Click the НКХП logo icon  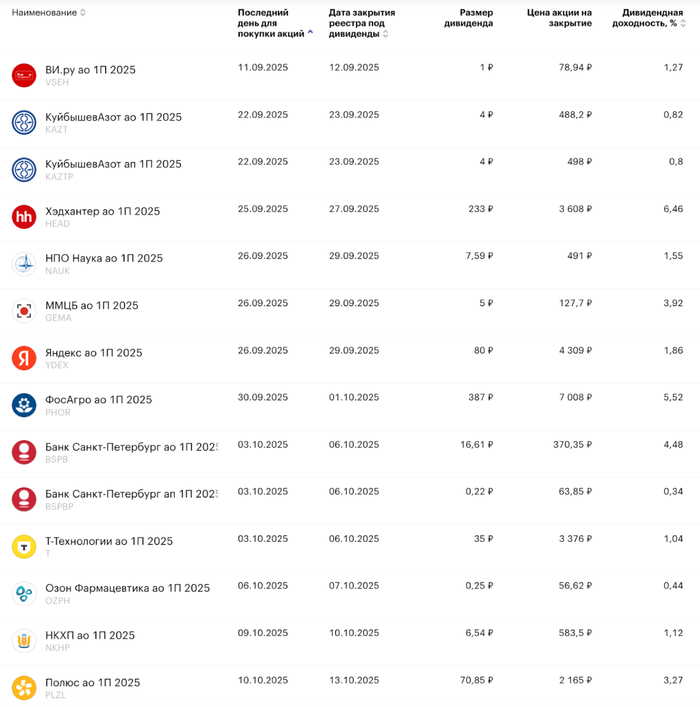(24, 641)
